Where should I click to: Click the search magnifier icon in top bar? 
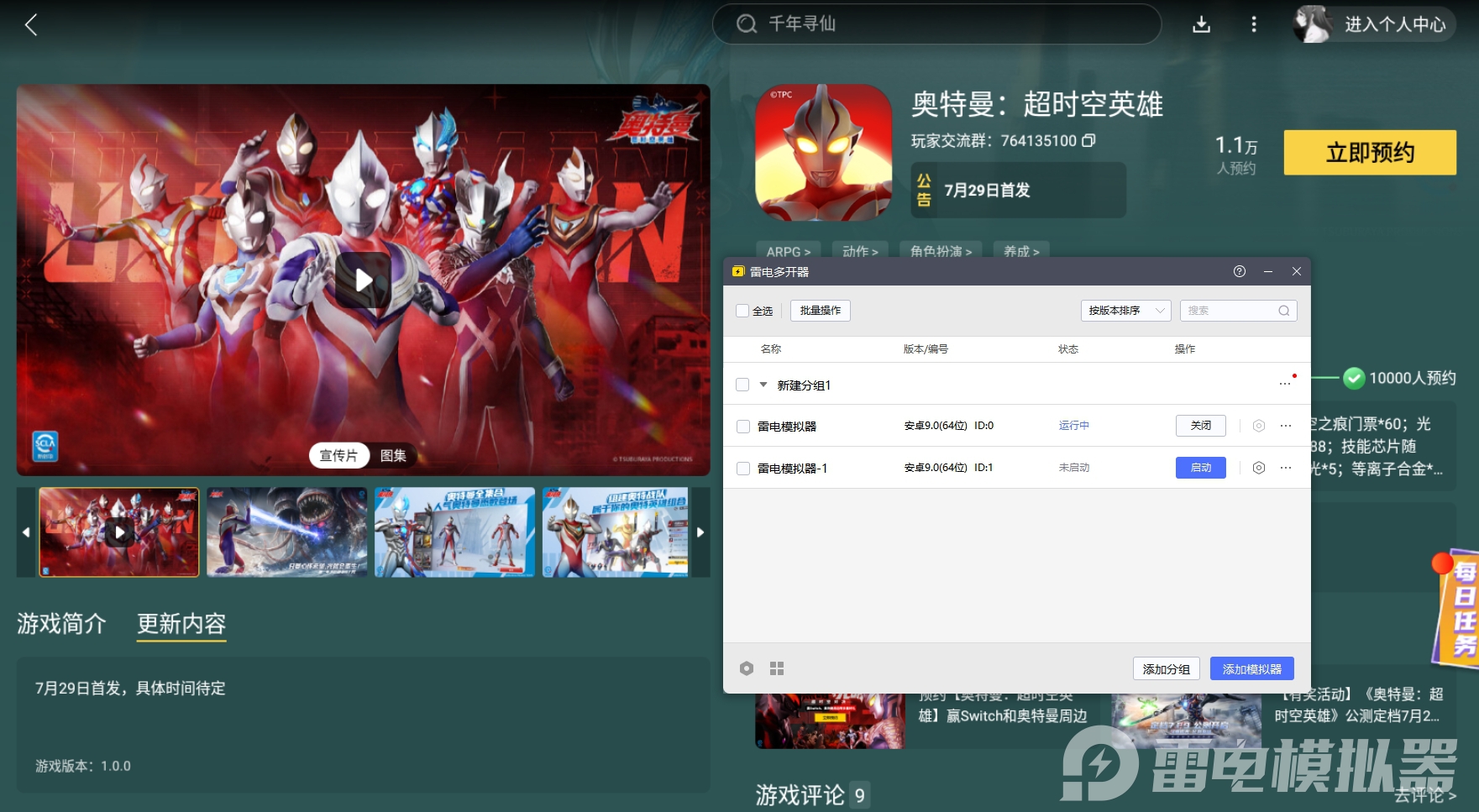[x=746, y=24]
